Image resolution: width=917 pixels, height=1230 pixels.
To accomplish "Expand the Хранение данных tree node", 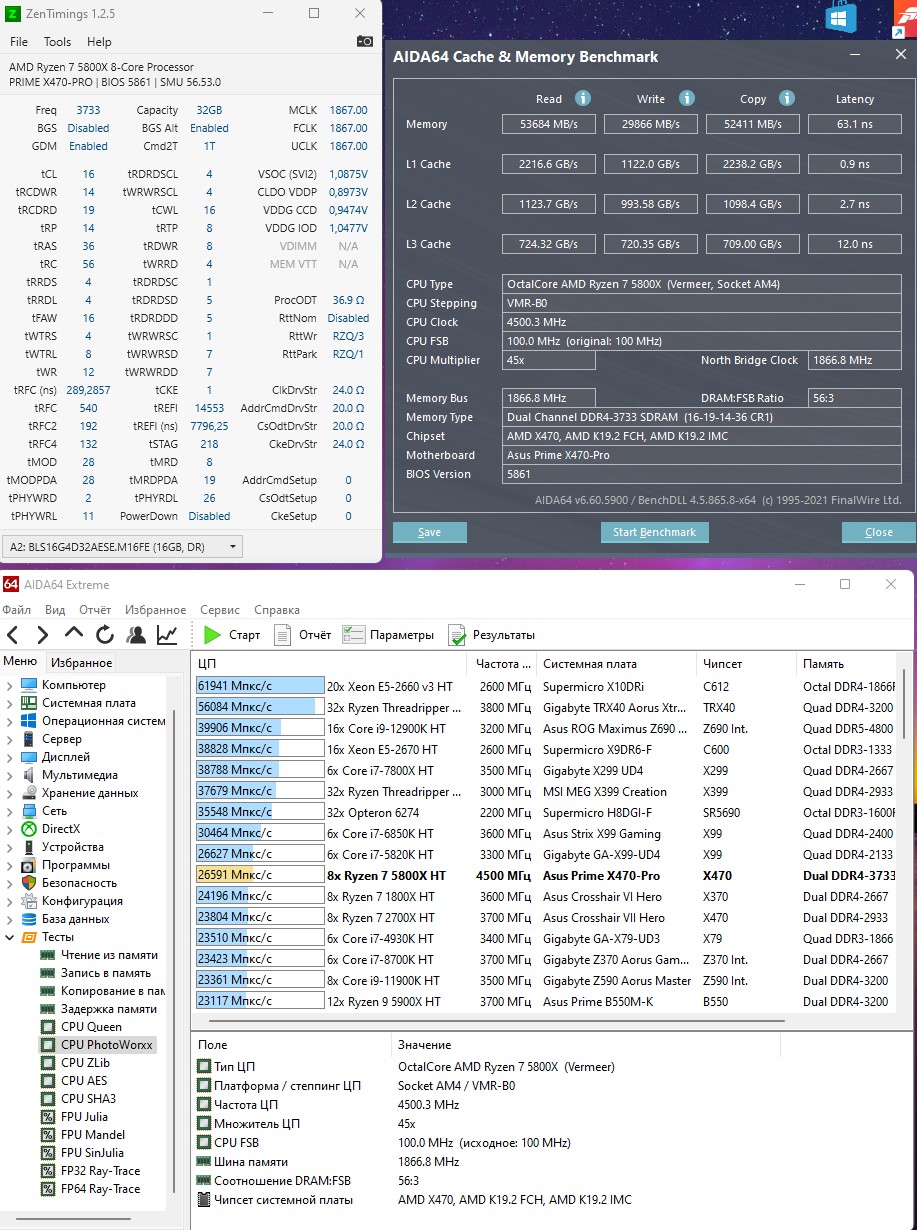I will 10,793.
